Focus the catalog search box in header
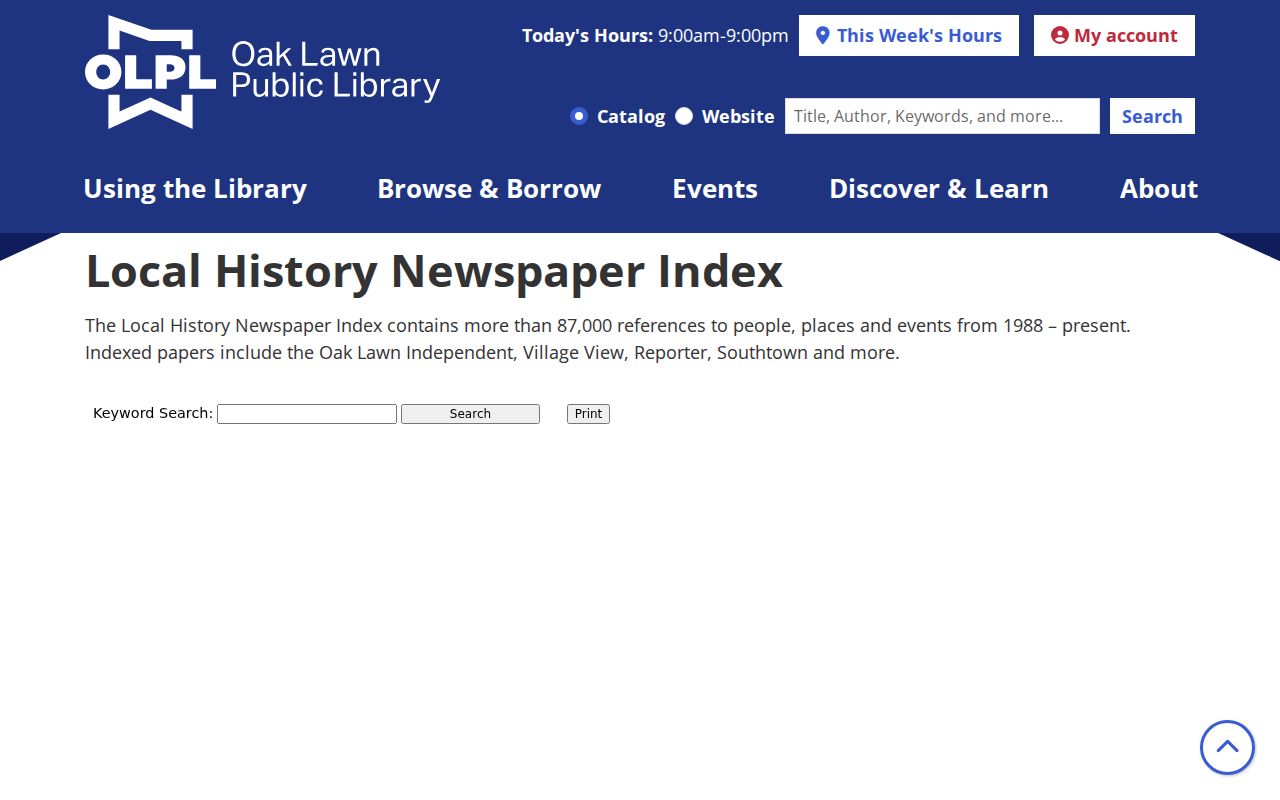This screenshot has width=1280, height=800. coord(942,116)
